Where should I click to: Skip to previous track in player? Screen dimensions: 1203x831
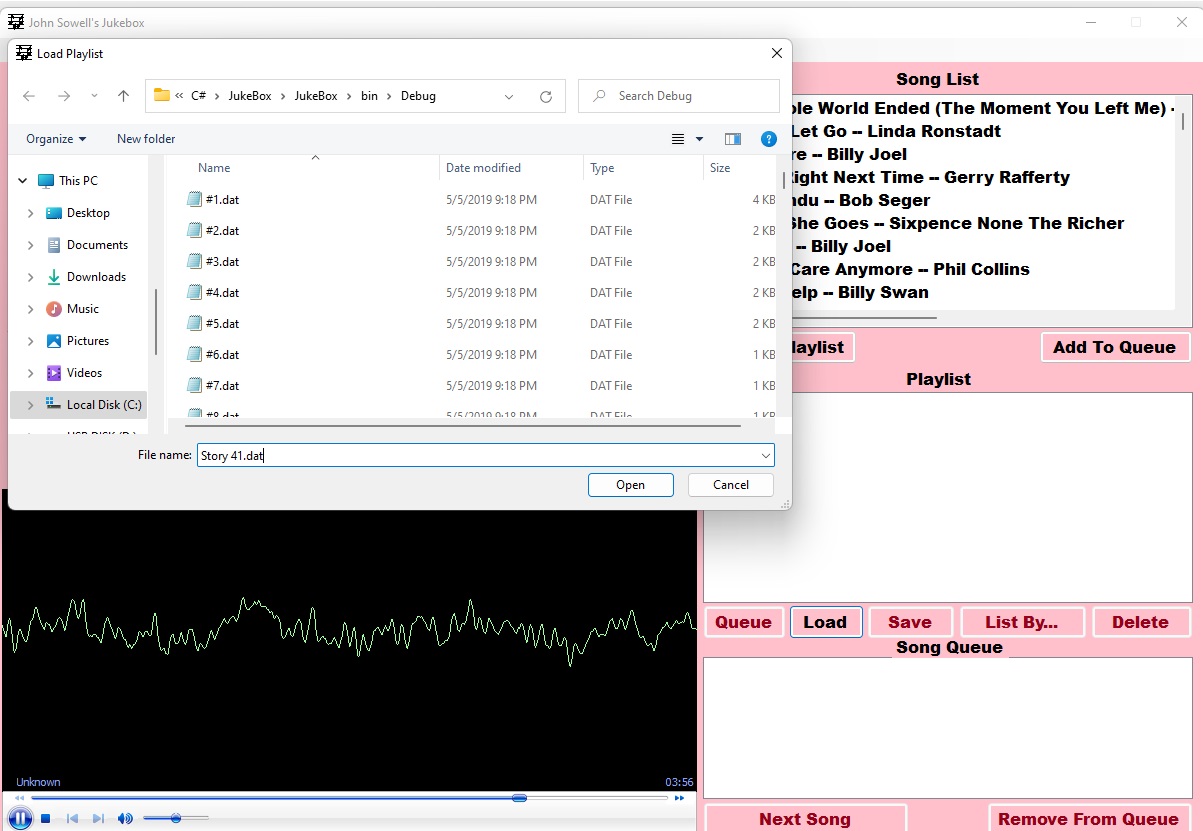pos(73,819)
